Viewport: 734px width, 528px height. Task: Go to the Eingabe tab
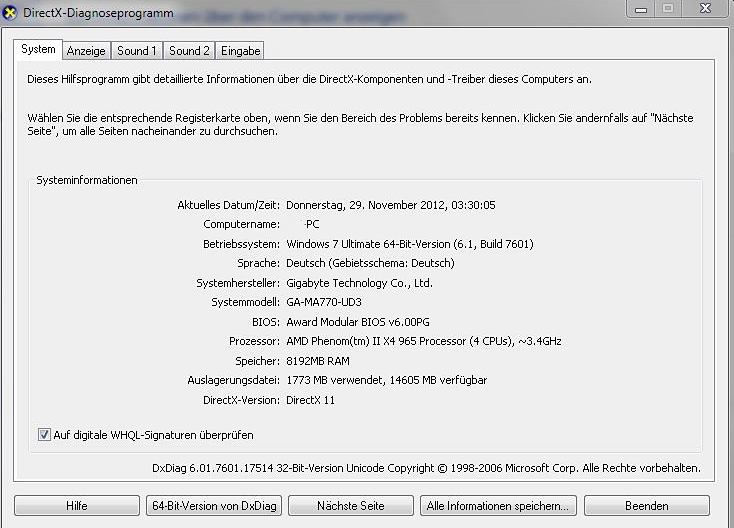pos(240,51)
